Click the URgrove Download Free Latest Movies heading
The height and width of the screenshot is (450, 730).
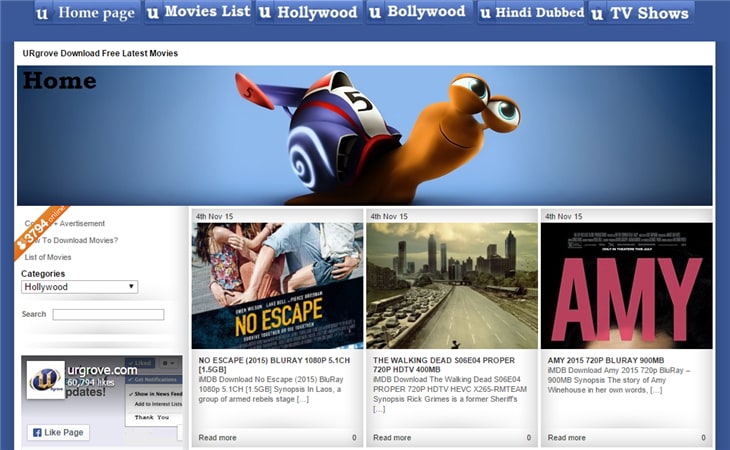100,54
